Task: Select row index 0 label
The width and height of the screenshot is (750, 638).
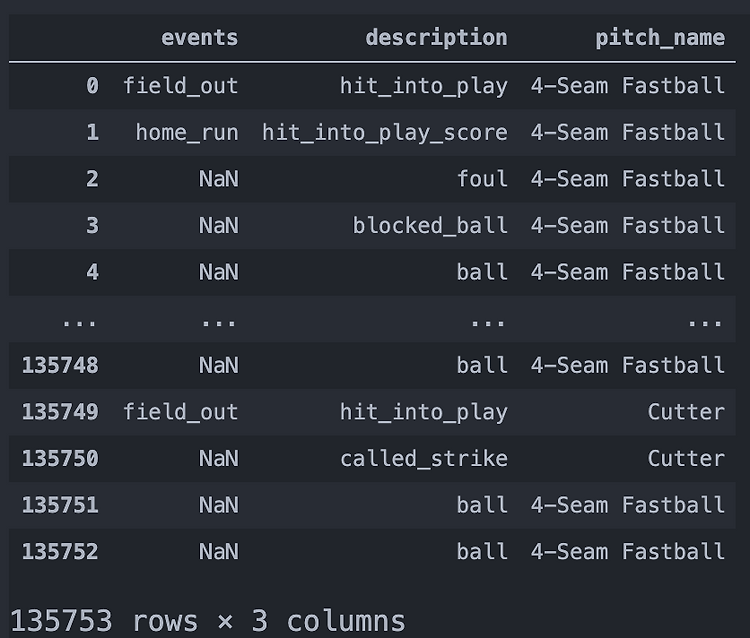Action: 92,86
